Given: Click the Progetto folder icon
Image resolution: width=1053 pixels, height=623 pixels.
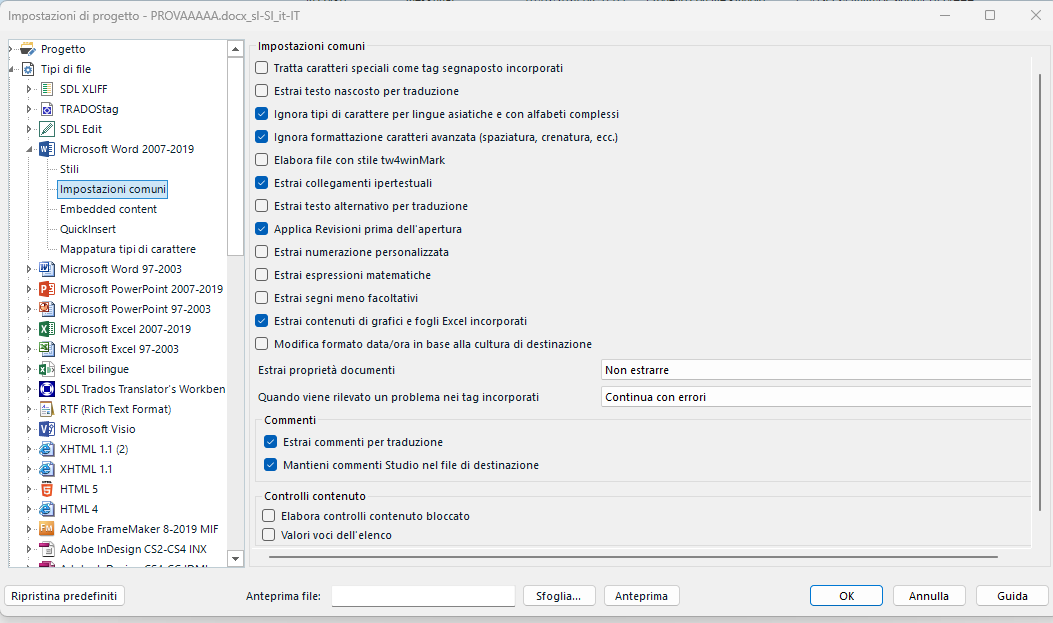Looking at the screenshot, I should click(28, 49).
